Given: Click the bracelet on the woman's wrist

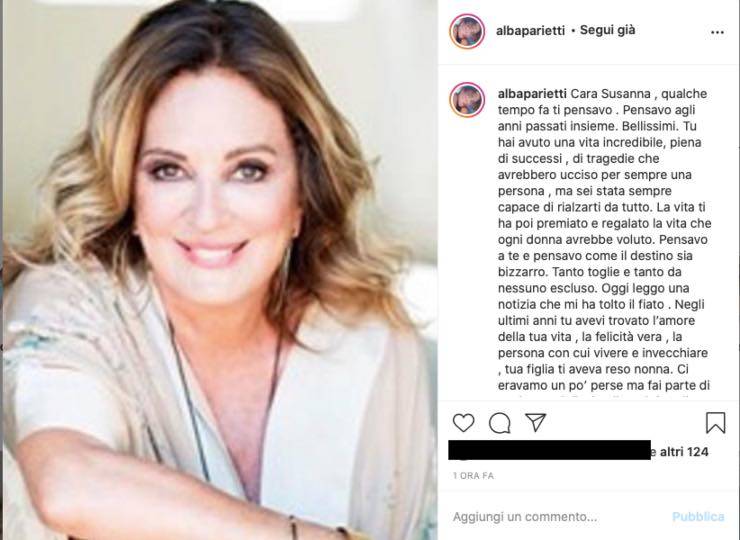Looking at the screenshot, I should pos(294,528).
